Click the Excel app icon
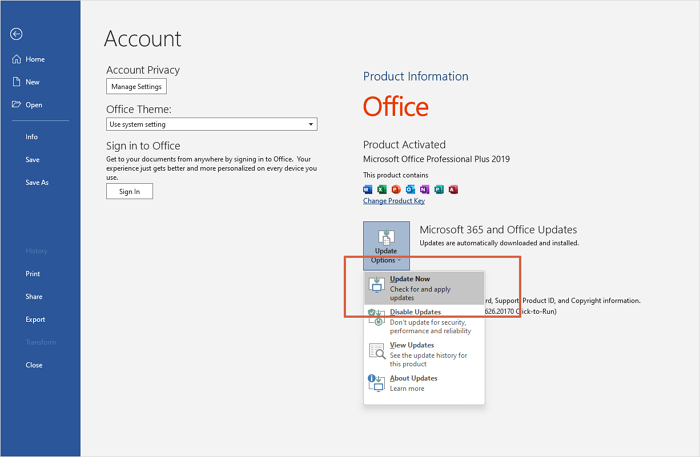Image resolution: width=700 pixels, height=457 pixels. [382, 190]
